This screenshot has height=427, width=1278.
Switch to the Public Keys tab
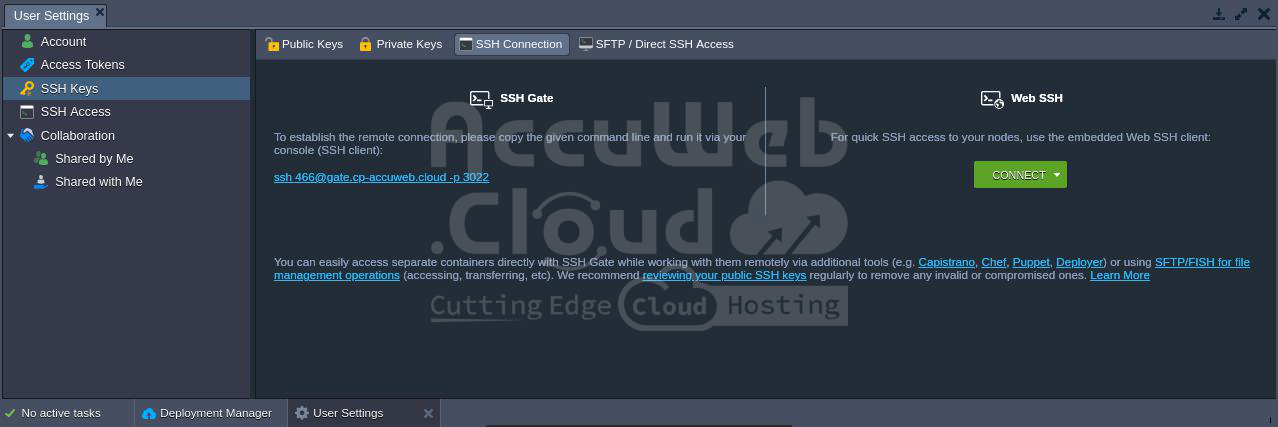click(304, 44)
